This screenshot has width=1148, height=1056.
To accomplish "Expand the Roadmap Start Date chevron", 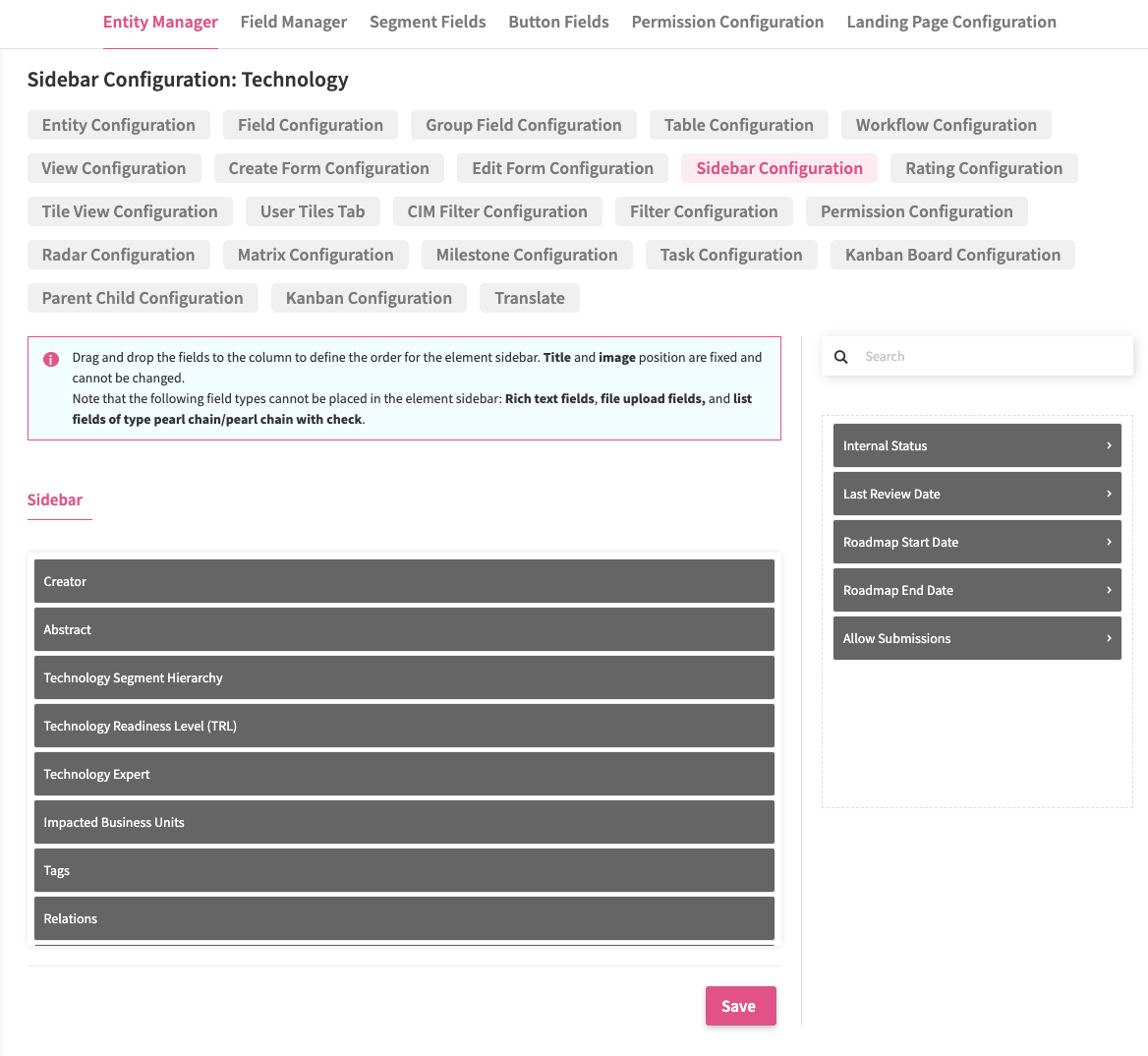I will (x=1109, y=542).
